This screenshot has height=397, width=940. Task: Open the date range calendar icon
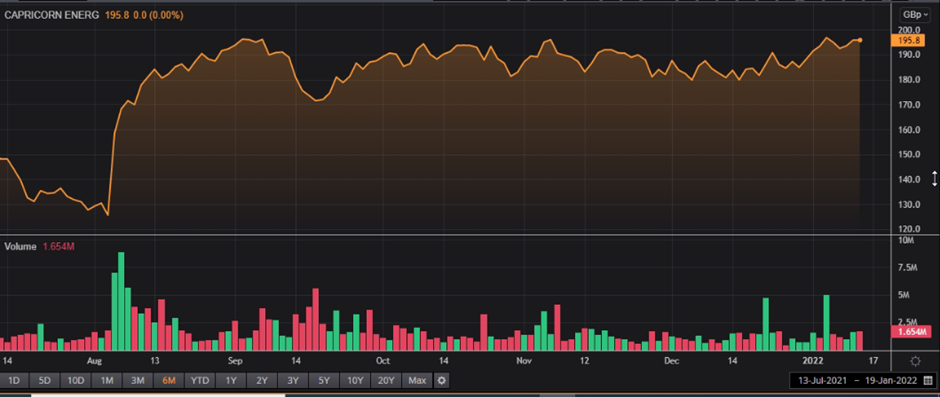(928, 380)
